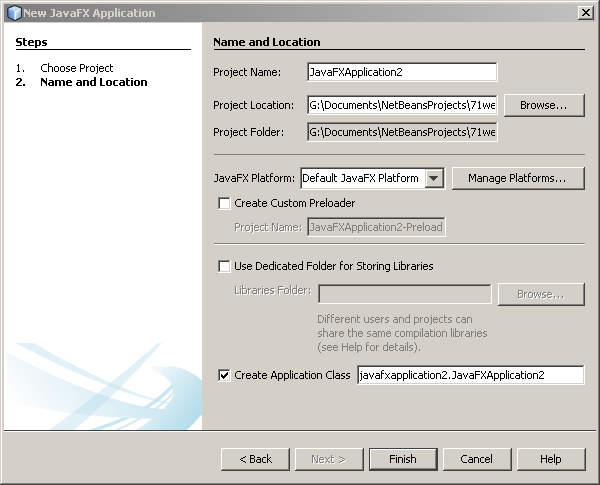Click the JavaFX Platform label

tap(254, 178)
